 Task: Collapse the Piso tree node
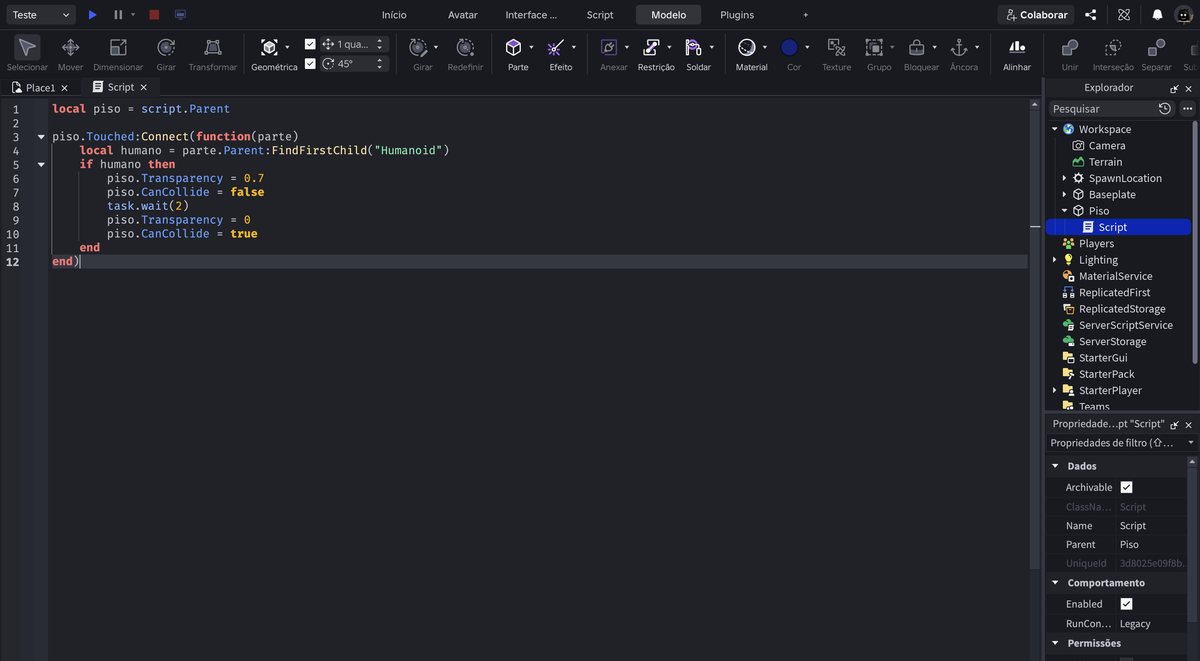(x=1064, y=211)
